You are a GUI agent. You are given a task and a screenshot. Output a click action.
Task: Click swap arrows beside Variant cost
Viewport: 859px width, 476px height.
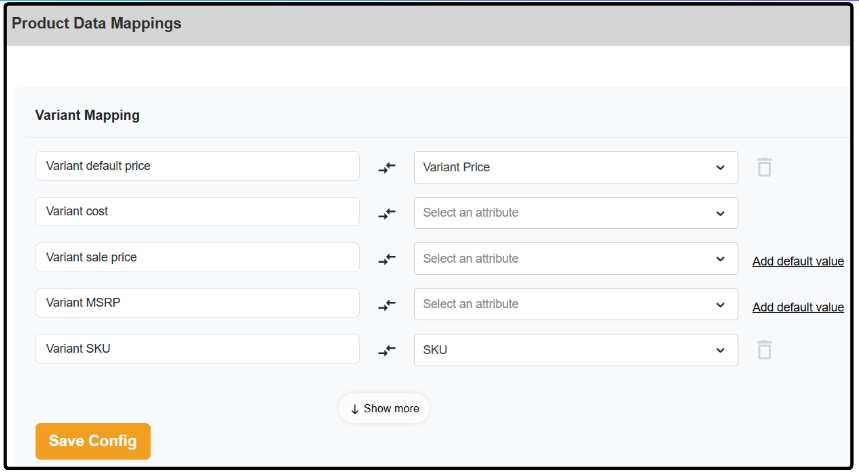point(387,213)
